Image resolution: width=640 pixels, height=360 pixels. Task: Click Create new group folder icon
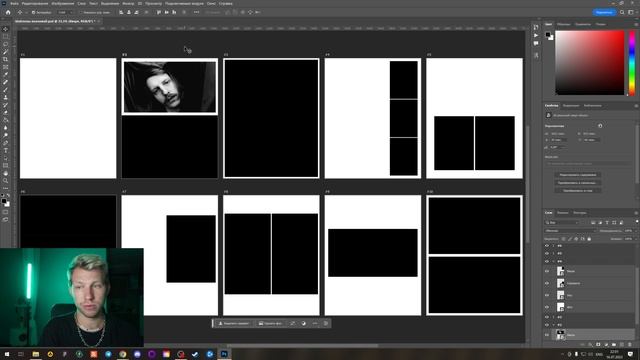tap(614, 345)
